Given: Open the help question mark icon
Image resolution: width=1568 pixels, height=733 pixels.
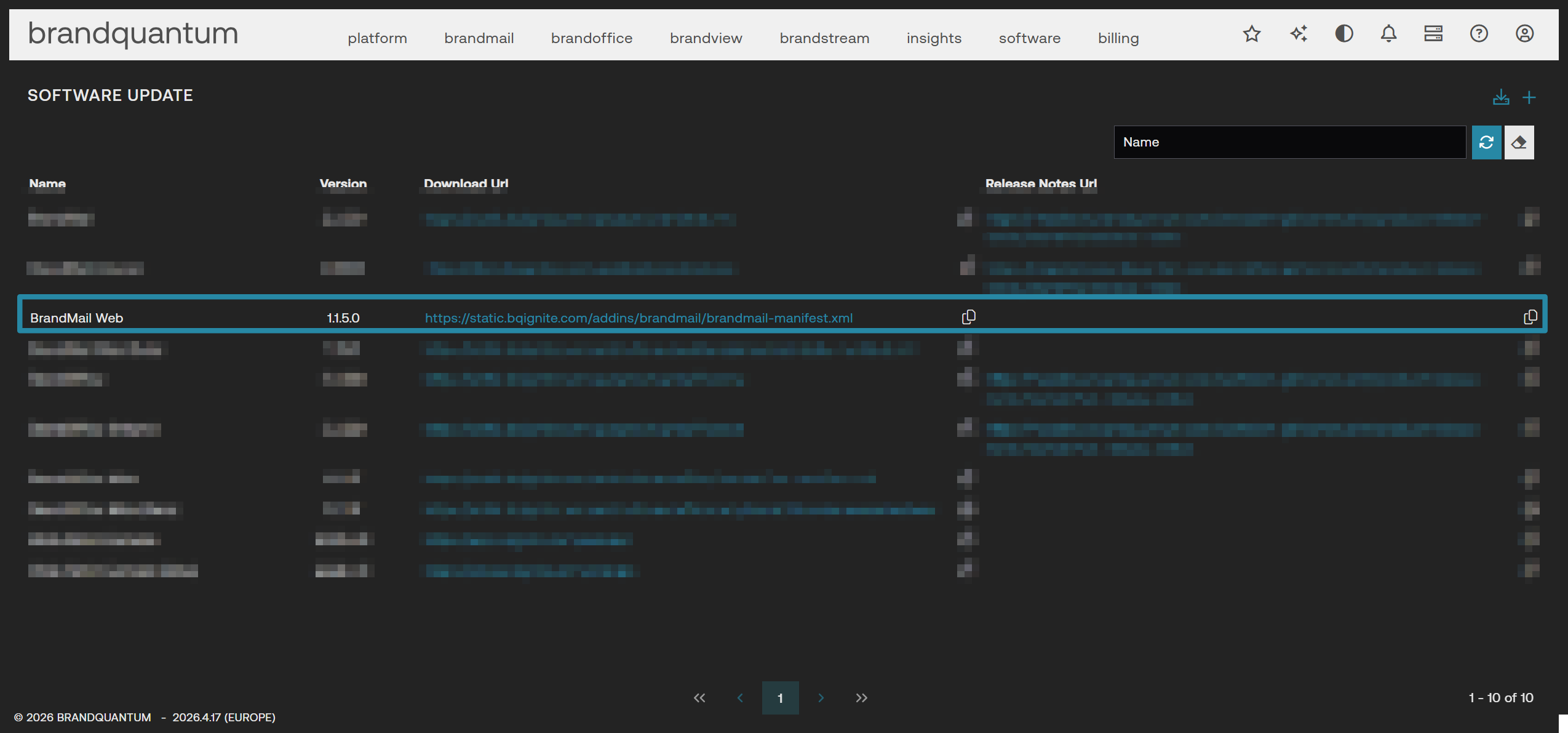Looking at the screenshot, I should tap(1479, 34).
